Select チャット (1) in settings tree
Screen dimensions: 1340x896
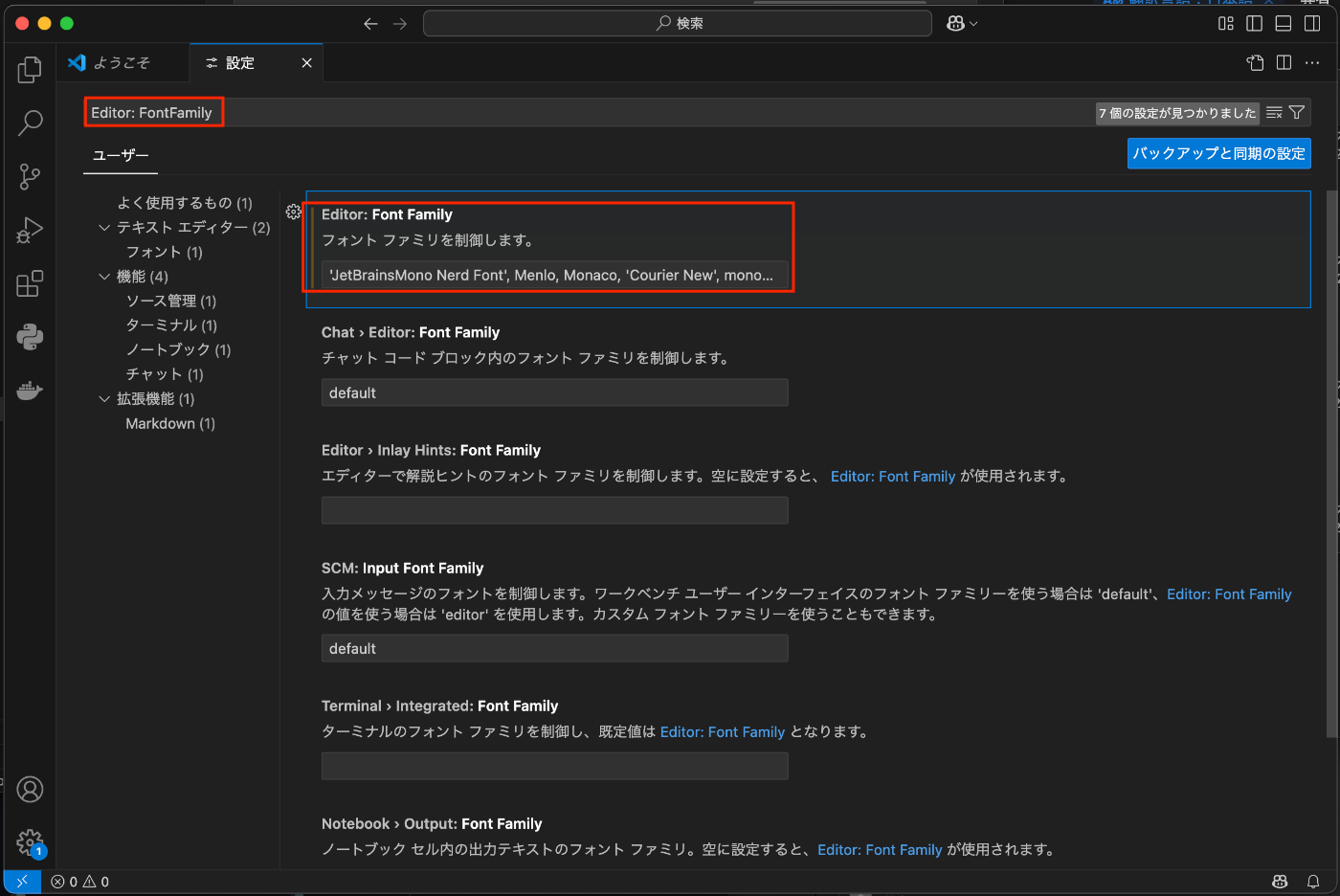[165, 374]
